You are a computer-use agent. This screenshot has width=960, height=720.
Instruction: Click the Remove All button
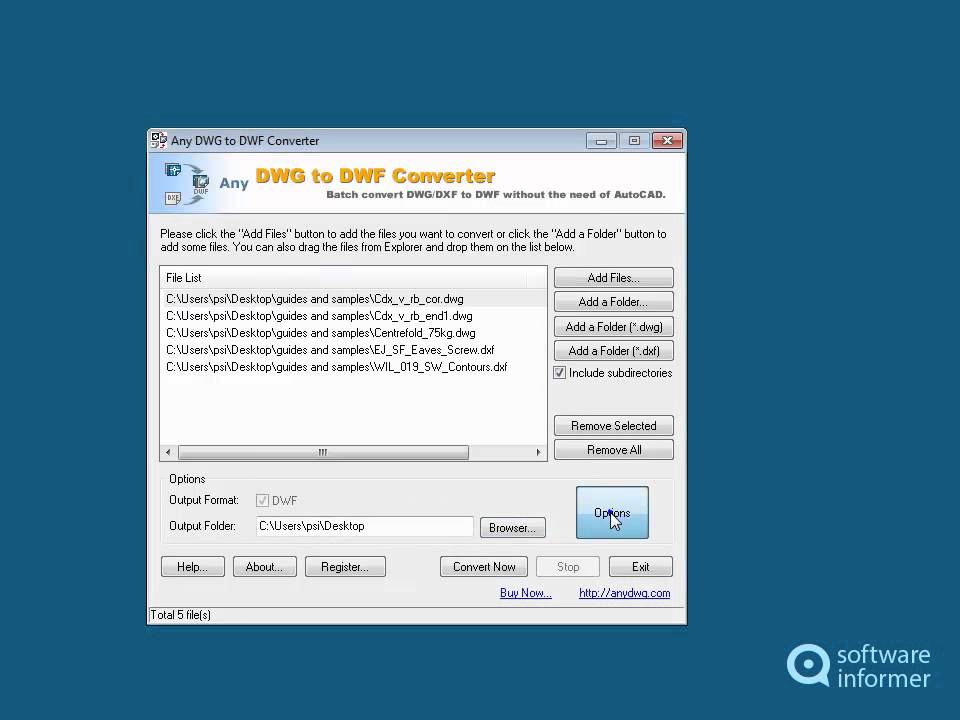(613, 450)
